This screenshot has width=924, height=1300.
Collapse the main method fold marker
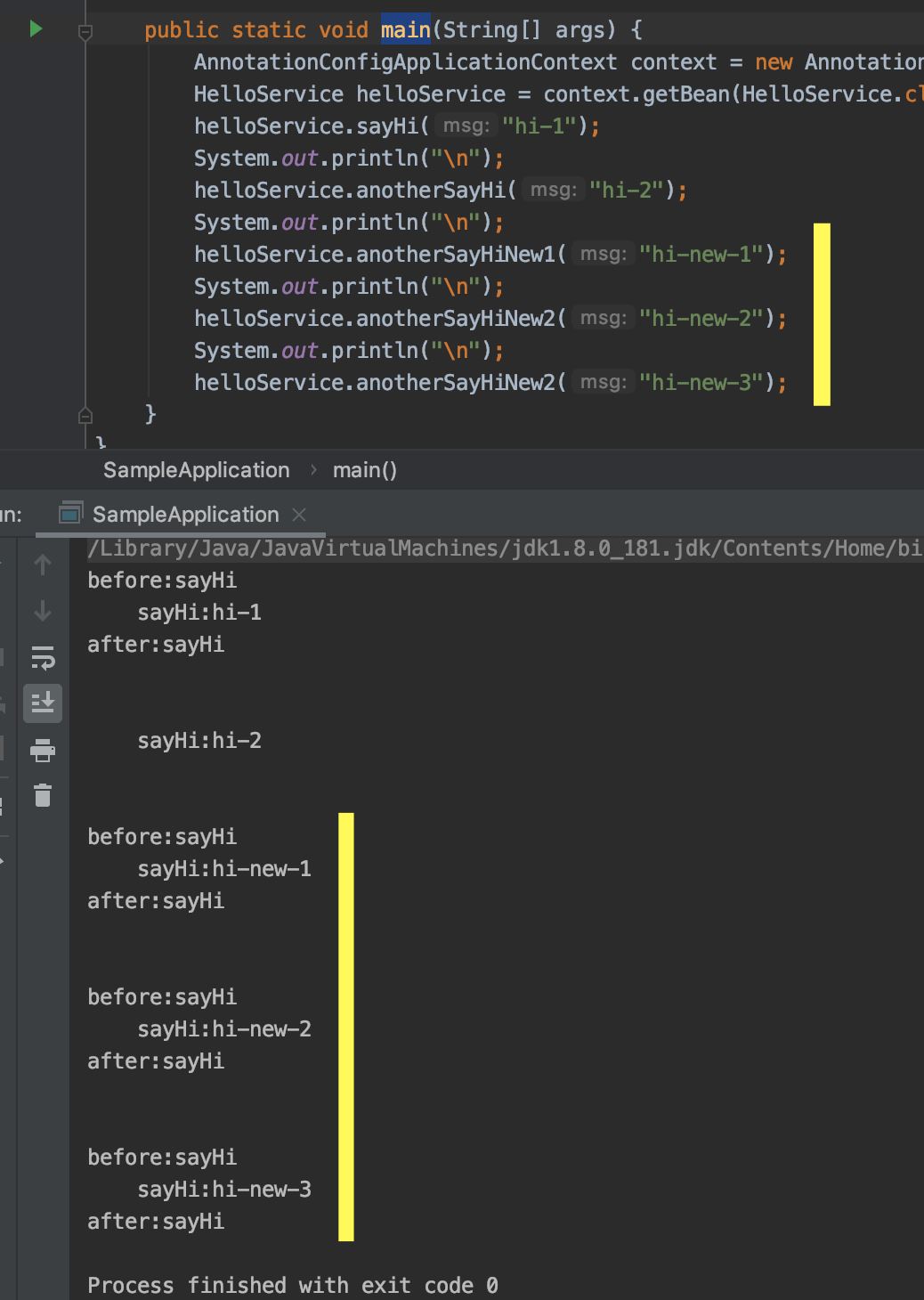85,33
